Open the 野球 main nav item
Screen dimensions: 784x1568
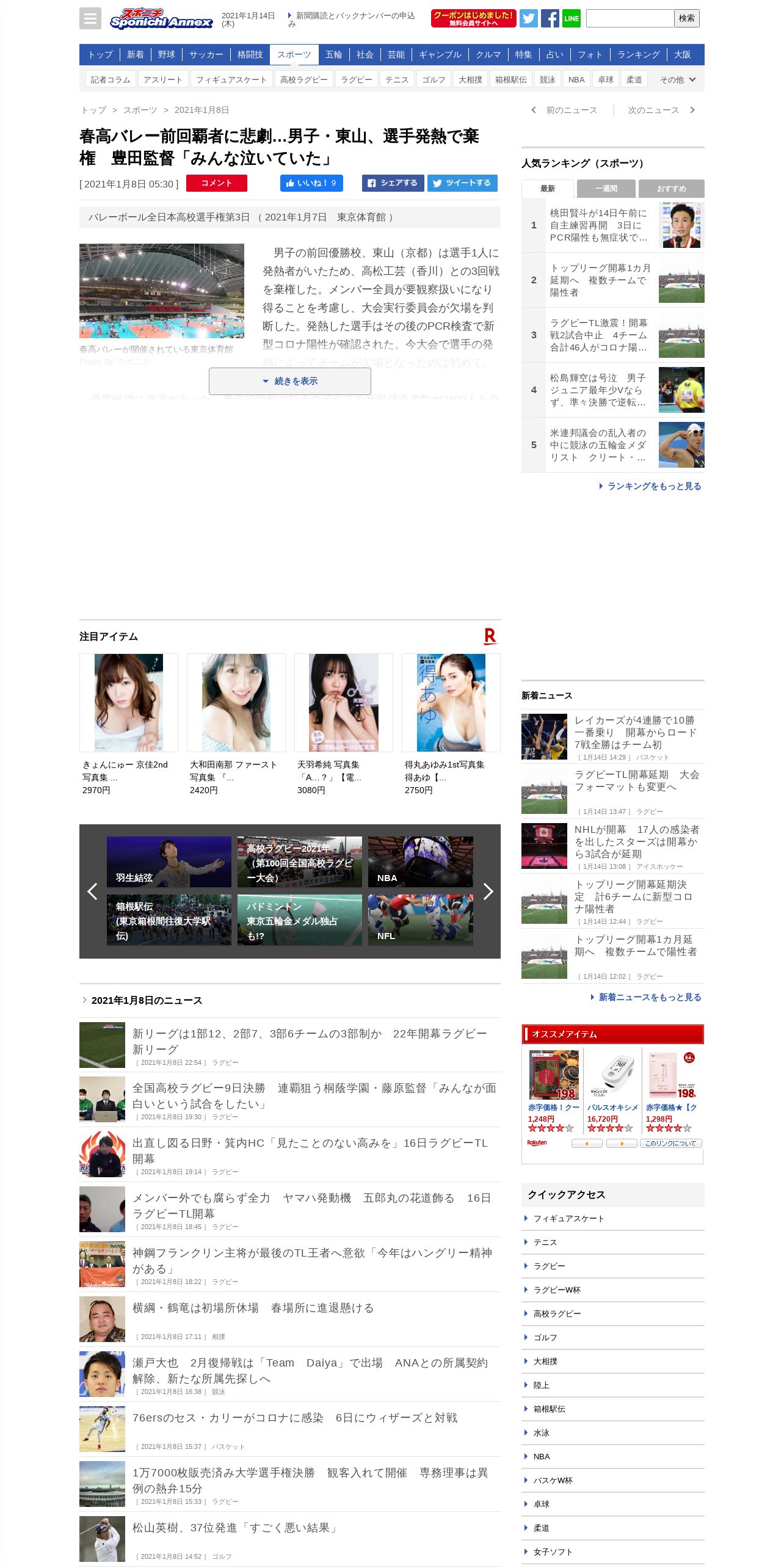coord(166,54)
